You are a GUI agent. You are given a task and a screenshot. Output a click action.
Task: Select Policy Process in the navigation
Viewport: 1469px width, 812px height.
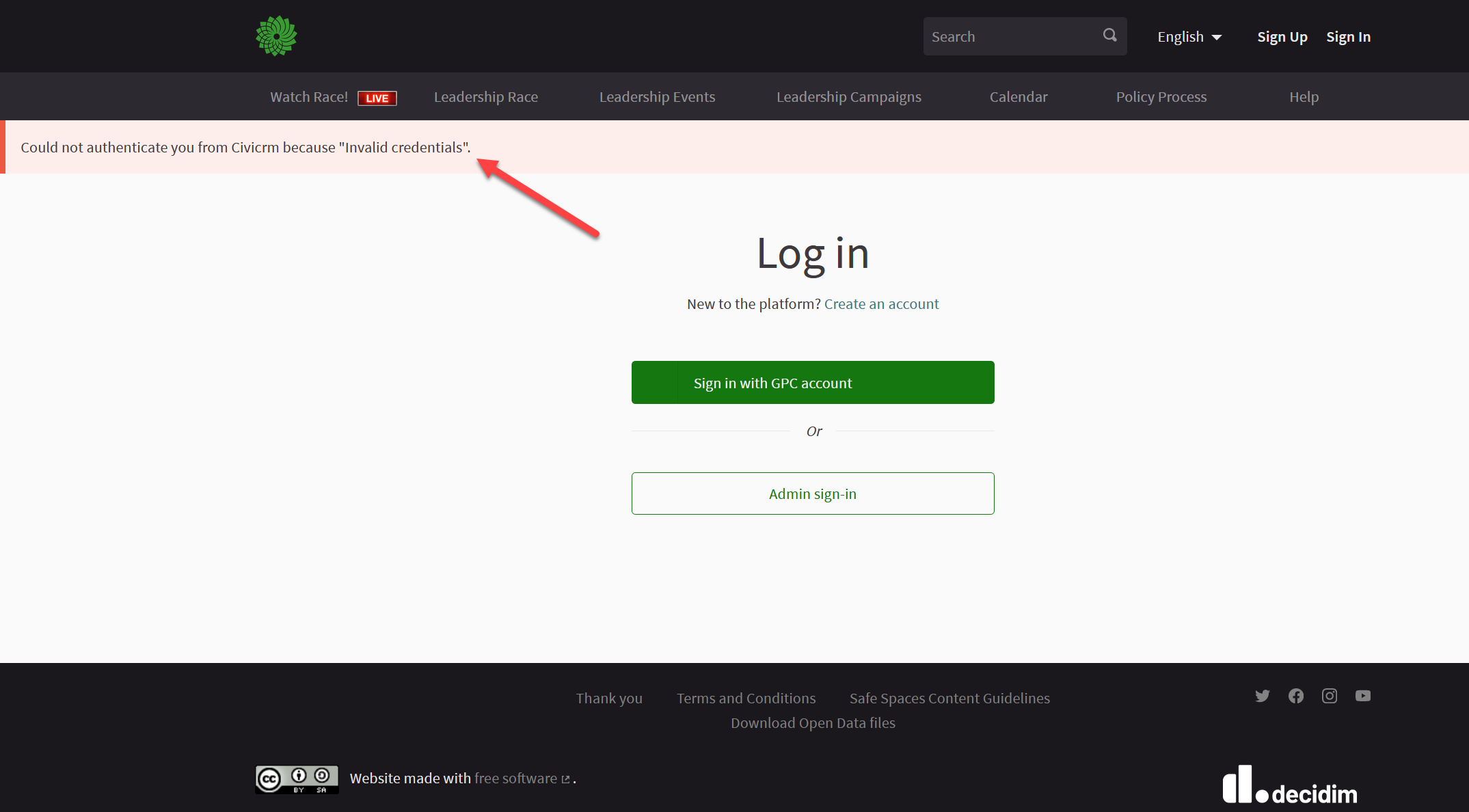tap(1161, 96)
